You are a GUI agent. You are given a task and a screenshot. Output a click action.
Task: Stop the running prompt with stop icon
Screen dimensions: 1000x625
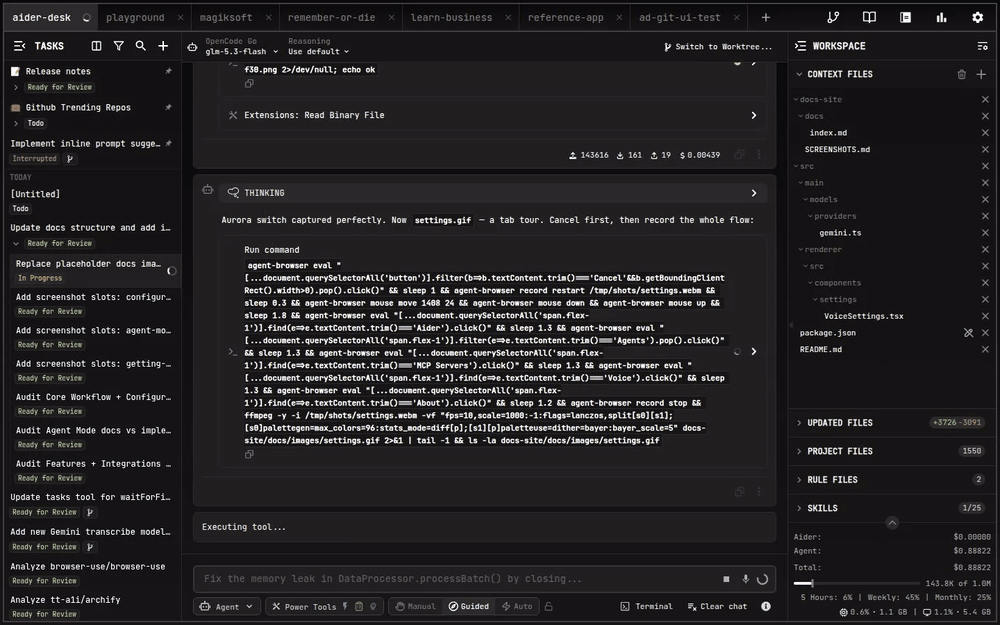point(726,579)
